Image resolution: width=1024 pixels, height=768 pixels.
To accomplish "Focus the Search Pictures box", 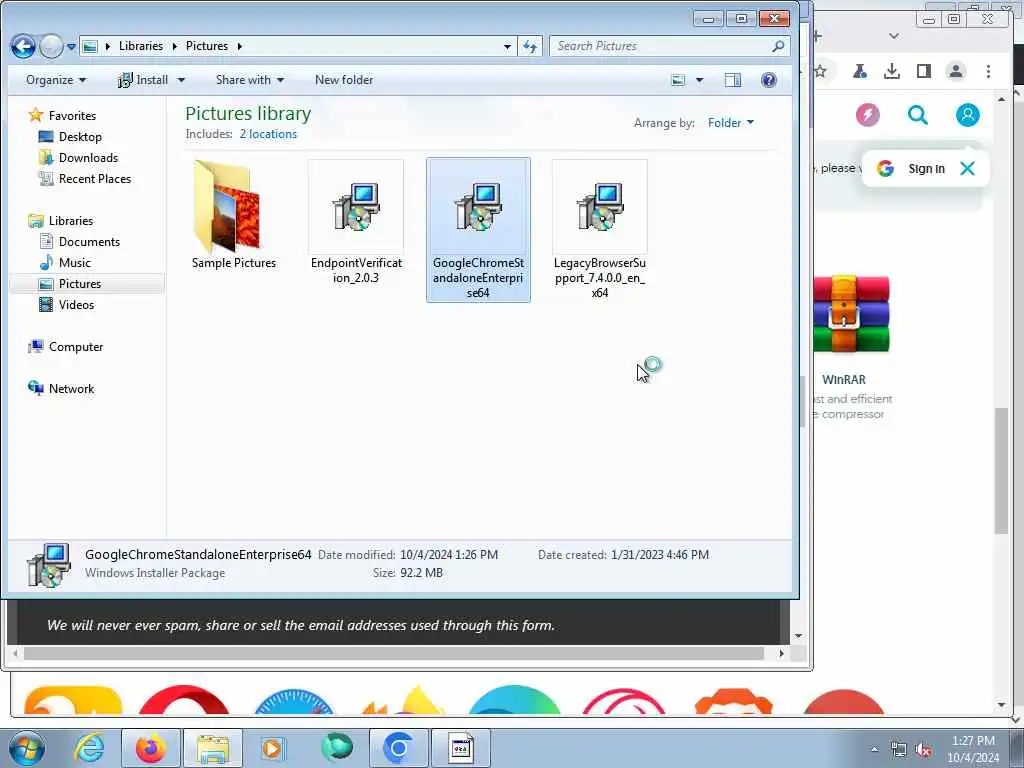I will coord(660,46).
